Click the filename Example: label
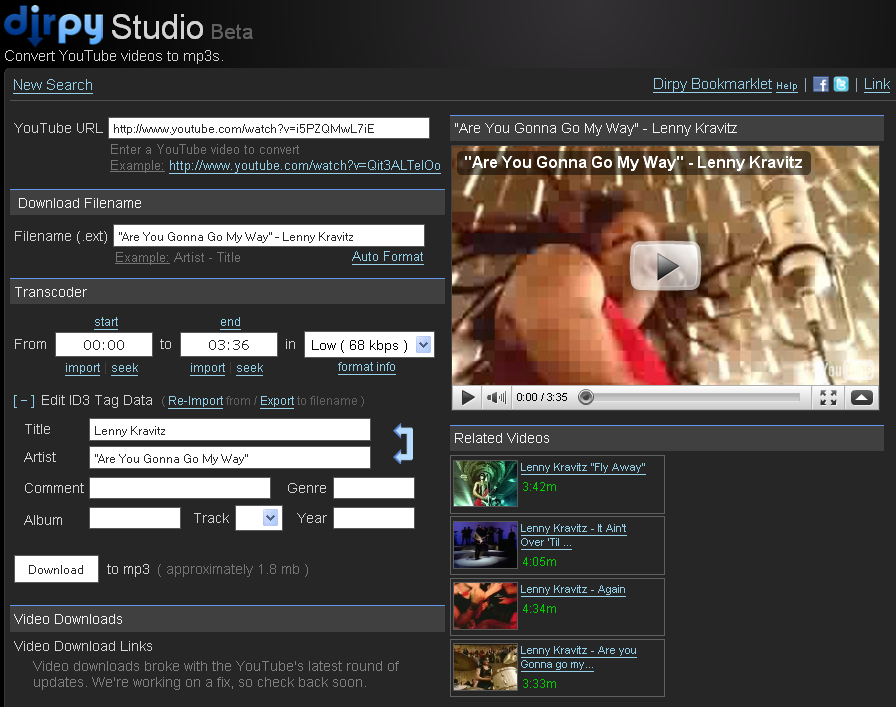This screenshot has height=707, width=896. 142,258
